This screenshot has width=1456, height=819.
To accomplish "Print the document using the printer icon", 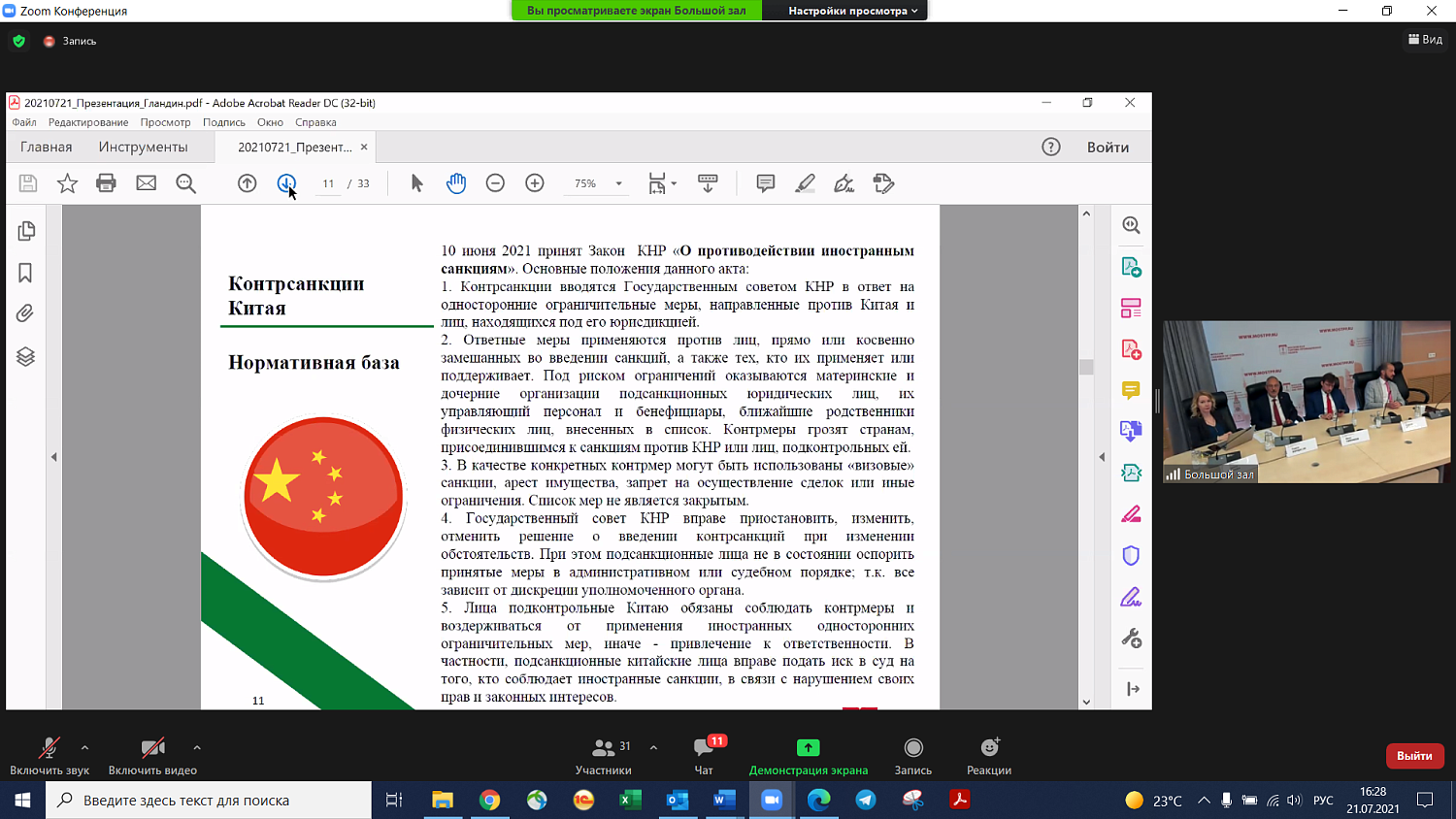I will coord(107,183).
